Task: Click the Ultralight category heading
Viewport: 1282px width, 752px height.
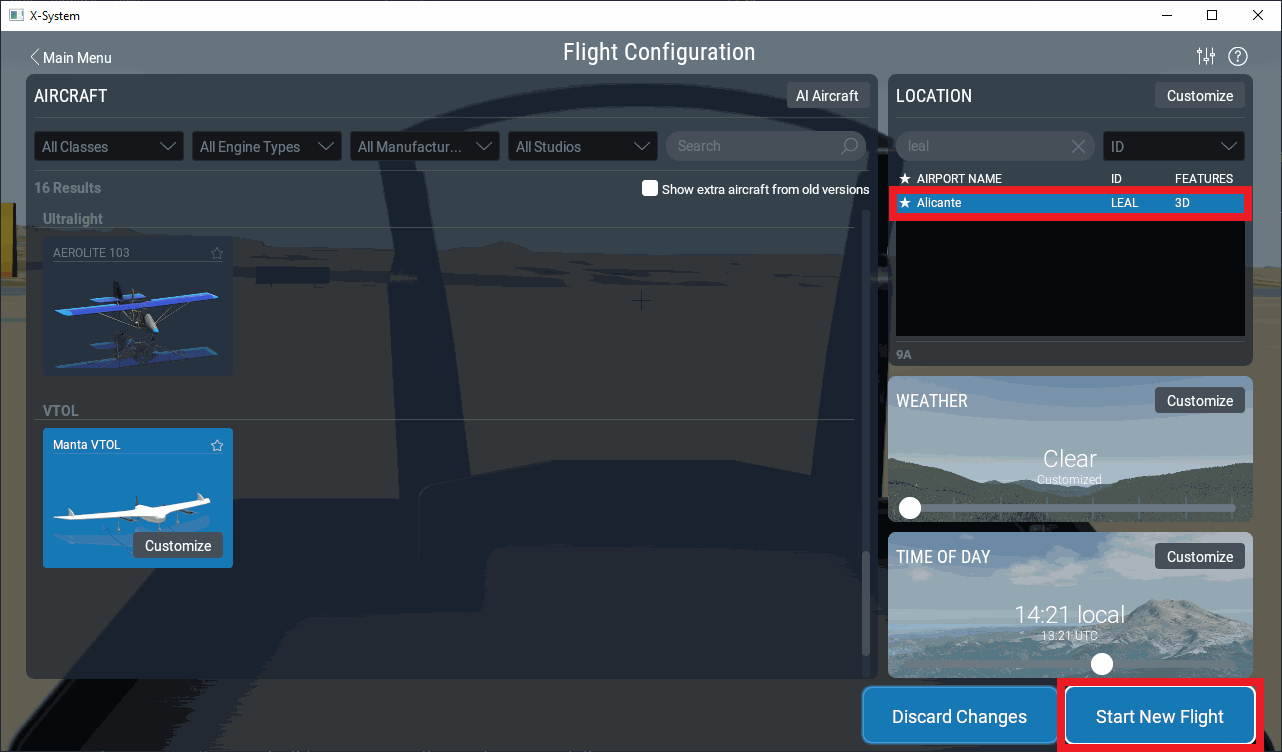Action: tap(73, 219)
